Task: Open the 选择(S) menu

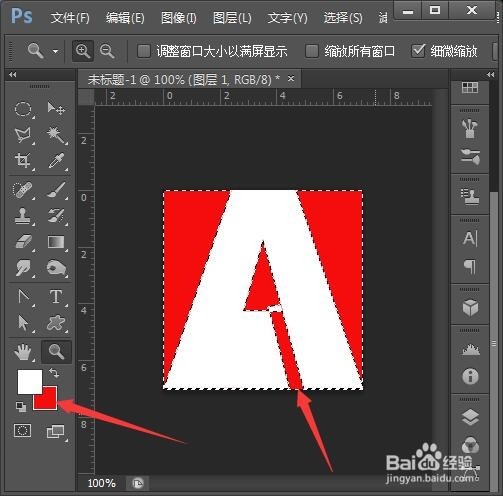Action: pyautogui.click(x=343, y=18)
